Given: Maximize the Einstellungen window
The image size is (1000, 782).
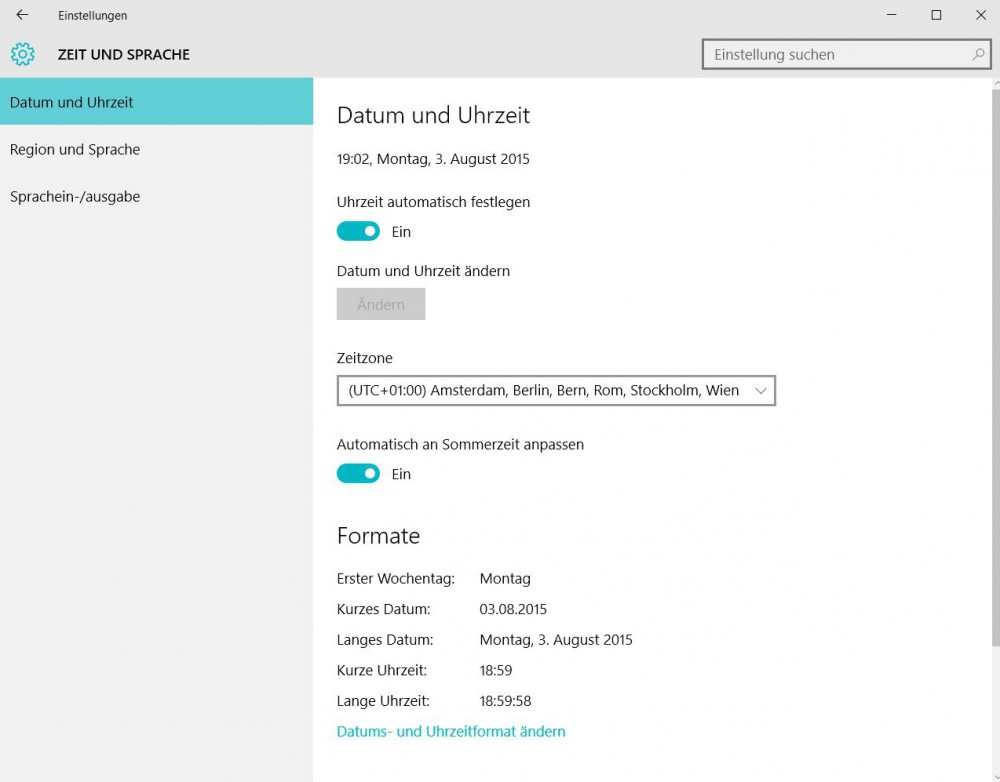Looking at the screenshot, I should point(936,15).
